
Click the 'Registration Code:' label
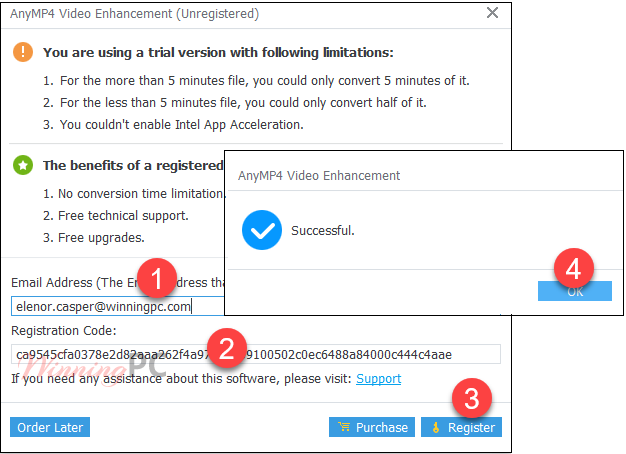click(64, 331)
